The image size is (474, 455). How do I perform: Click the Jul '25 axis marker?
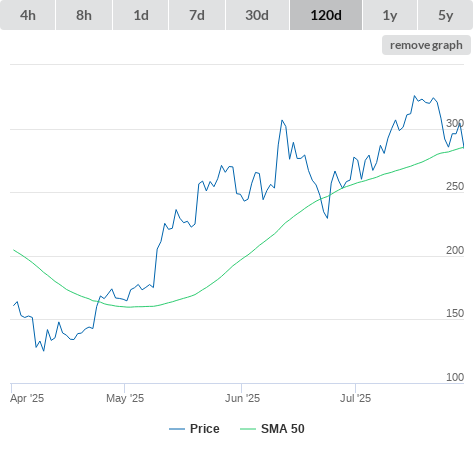pyautogui.click(x=355, y=398)
